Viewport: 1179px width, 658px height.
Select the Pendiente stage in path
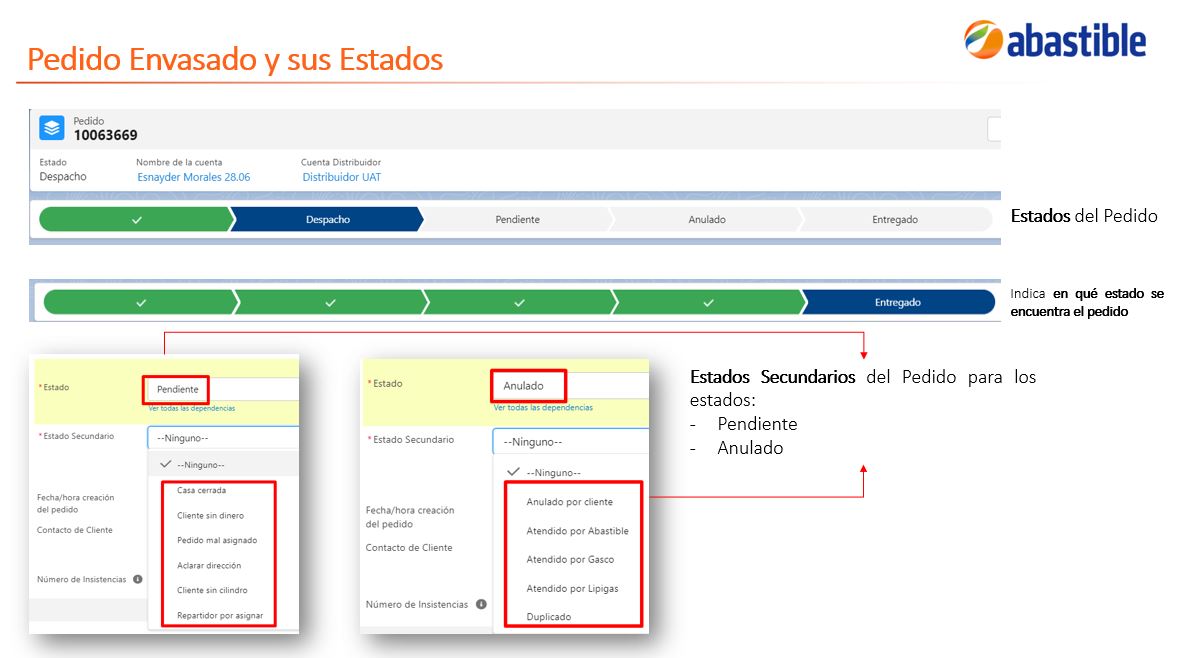[x=517, y=220]
